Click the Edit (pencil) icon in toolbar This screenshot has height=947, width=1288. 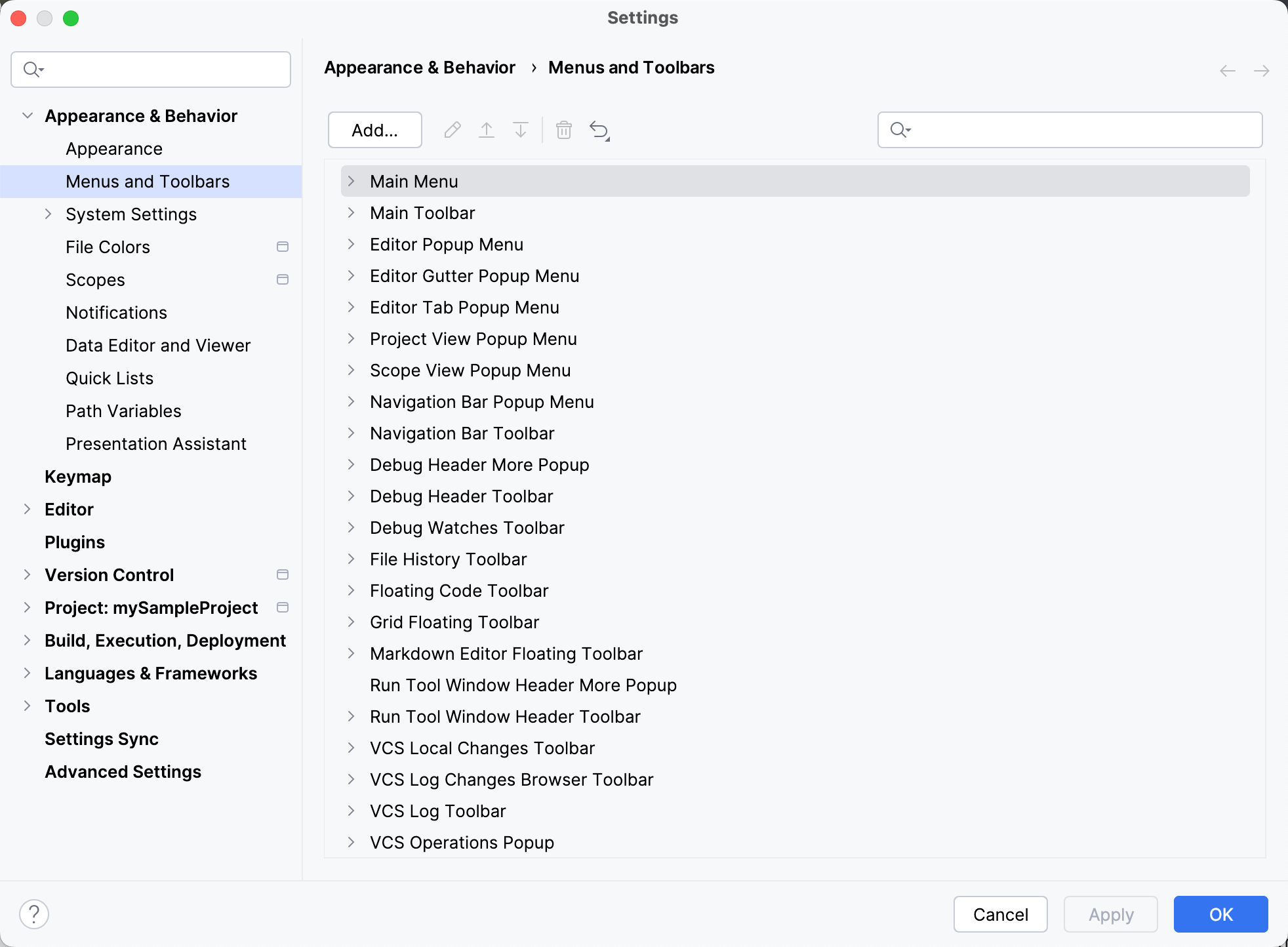(x=451, y=130)
